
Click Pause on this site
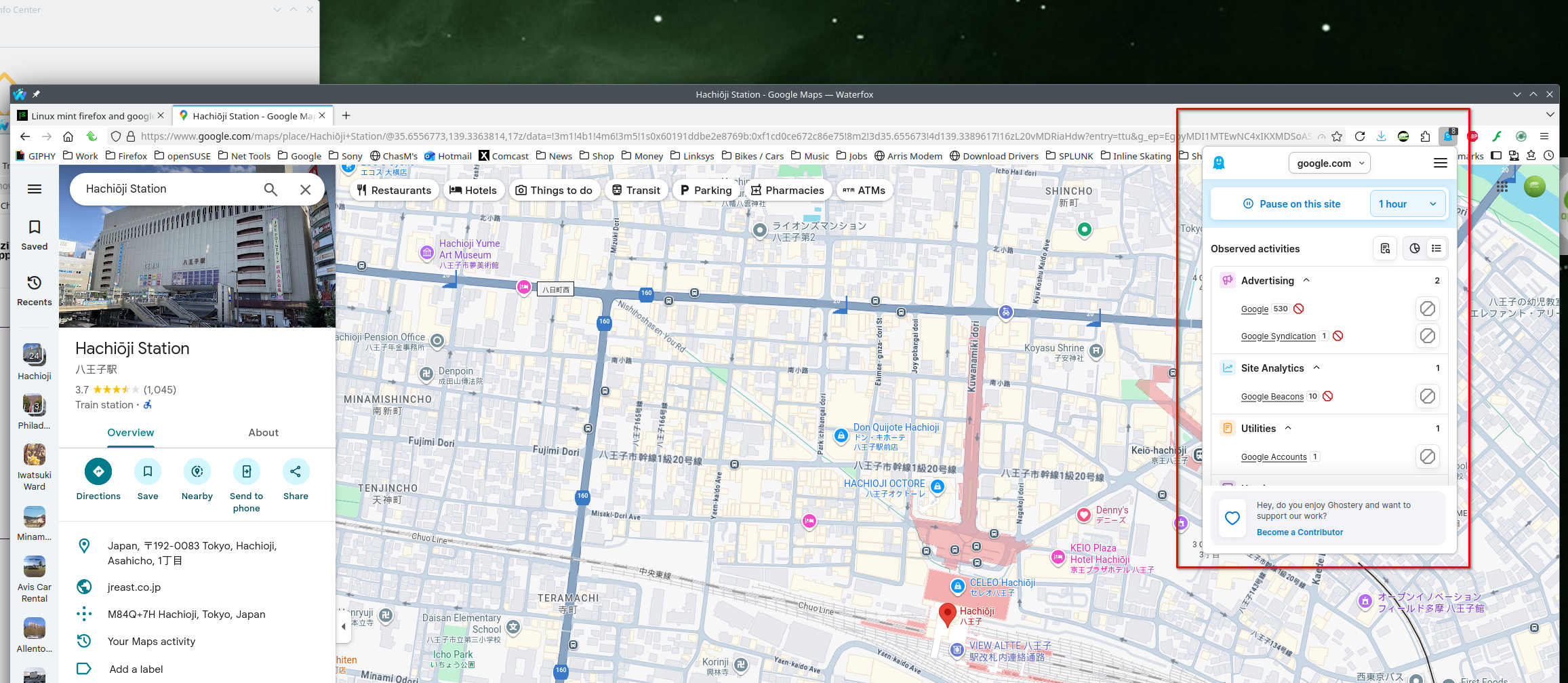[x=1291, y=204]
